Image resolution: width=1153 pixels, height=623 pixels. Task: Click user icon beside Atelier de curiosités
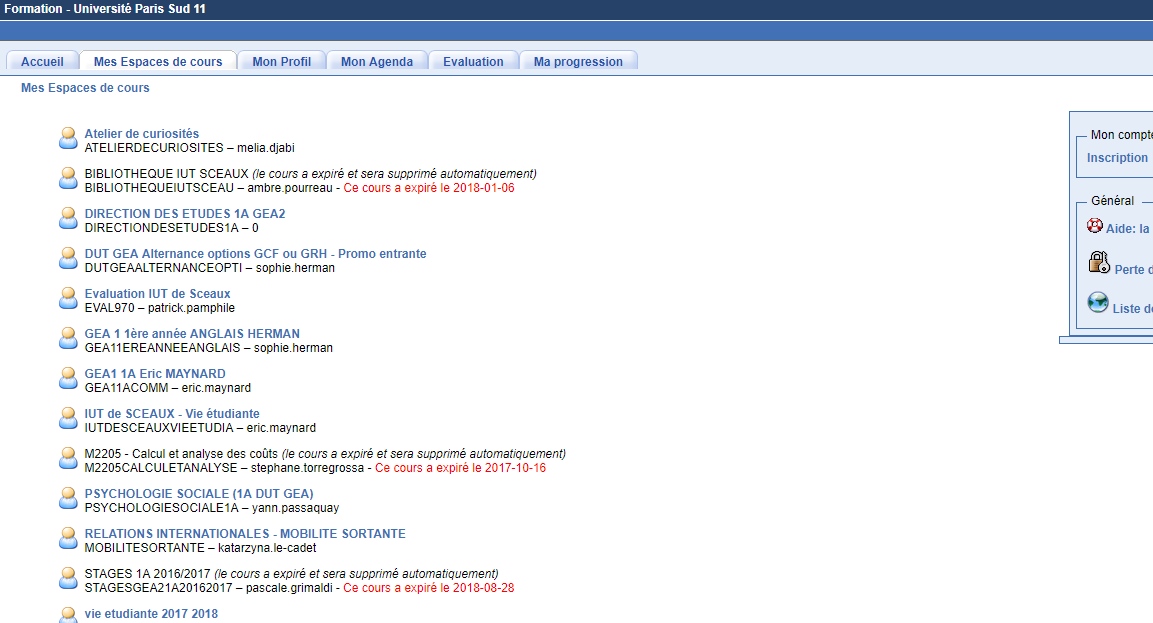(68, 138)
